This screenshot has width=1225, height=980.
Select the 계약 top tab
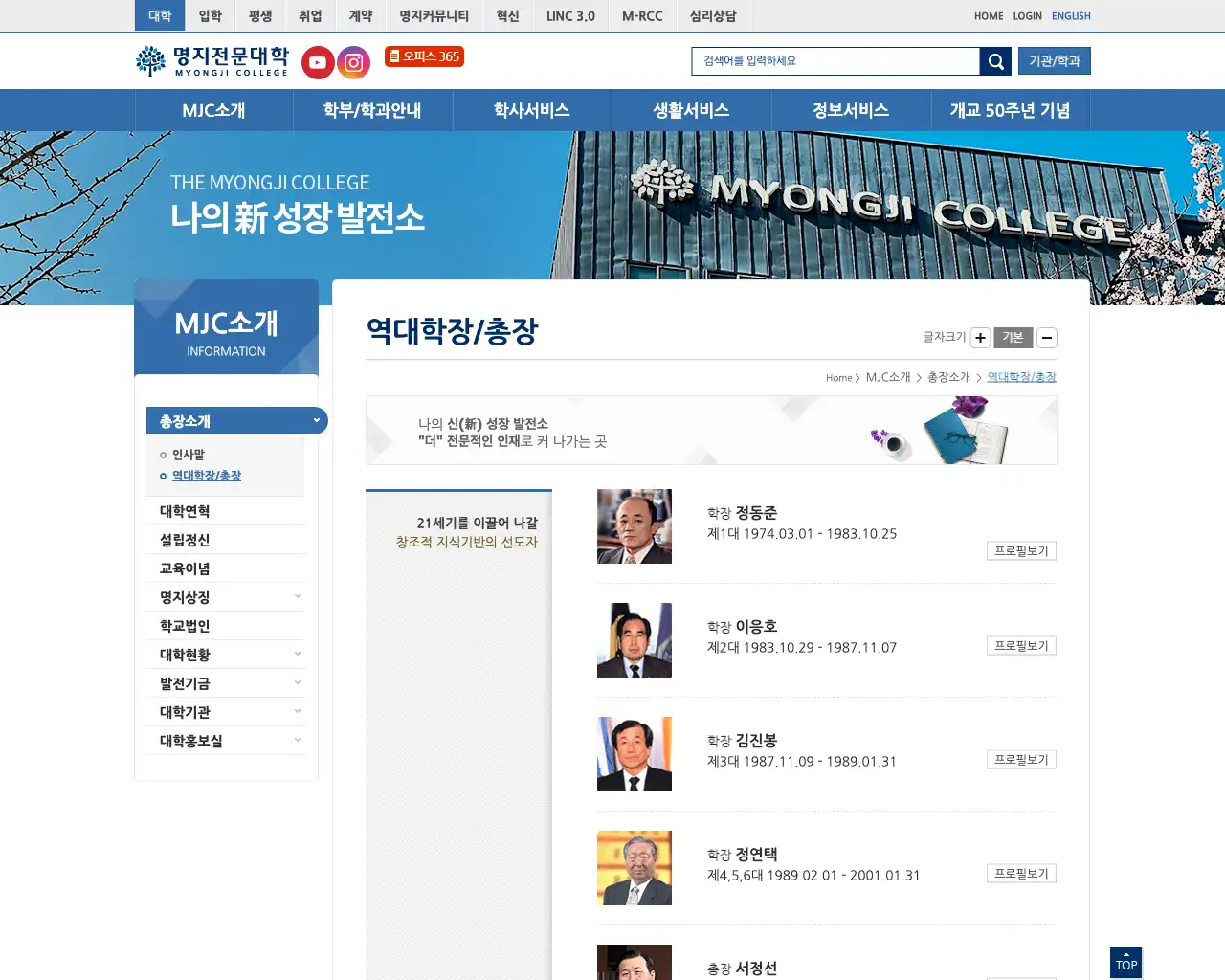click(361, 15)
